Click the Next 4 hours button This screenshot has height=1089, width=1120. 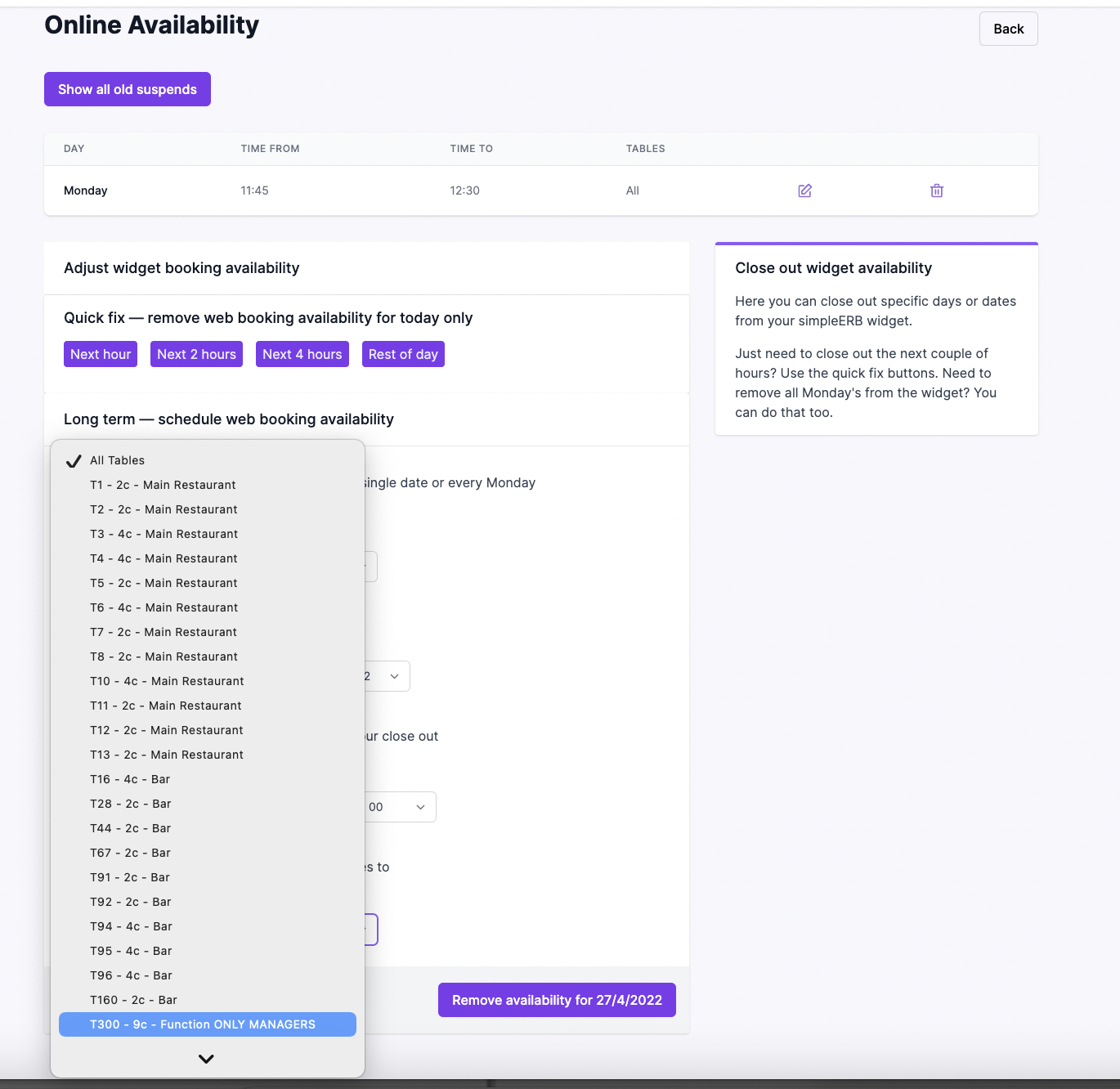coord(302,354)
